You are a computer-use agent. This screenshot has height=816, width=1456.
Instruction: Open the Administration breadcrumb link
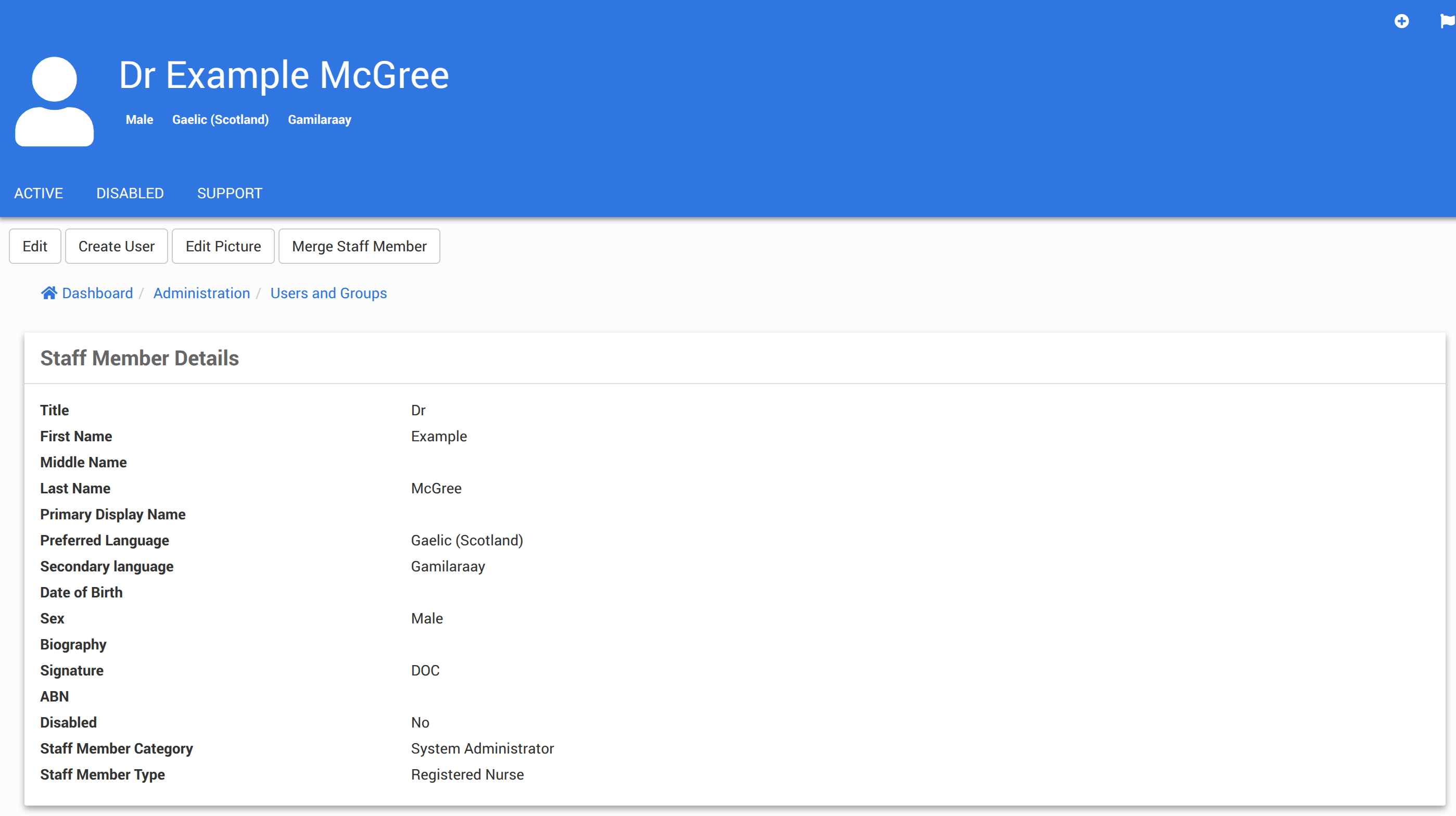pyautogui.click(x=201, y=294)
